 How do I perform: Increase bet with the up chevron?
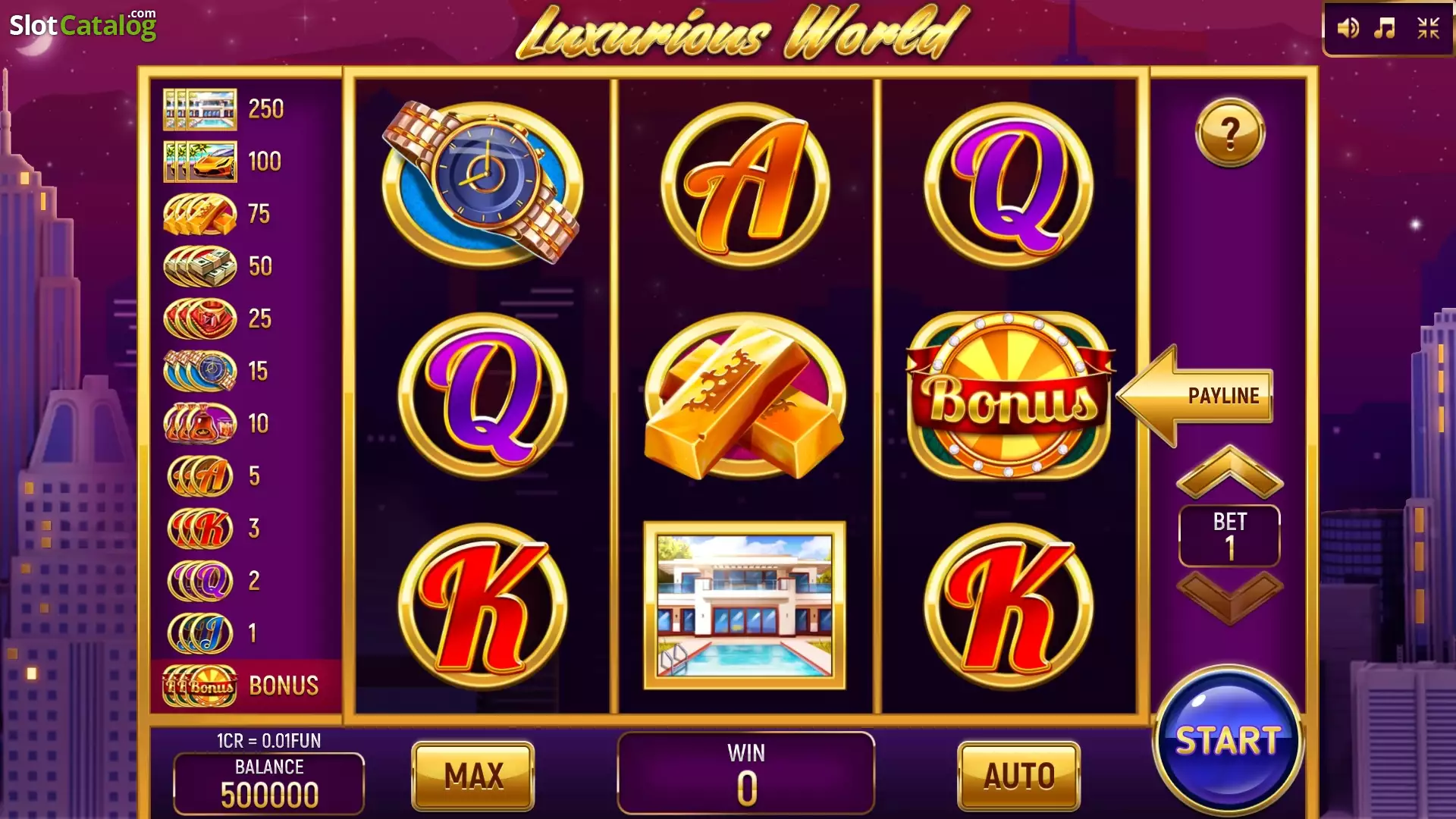point(1229,472)
